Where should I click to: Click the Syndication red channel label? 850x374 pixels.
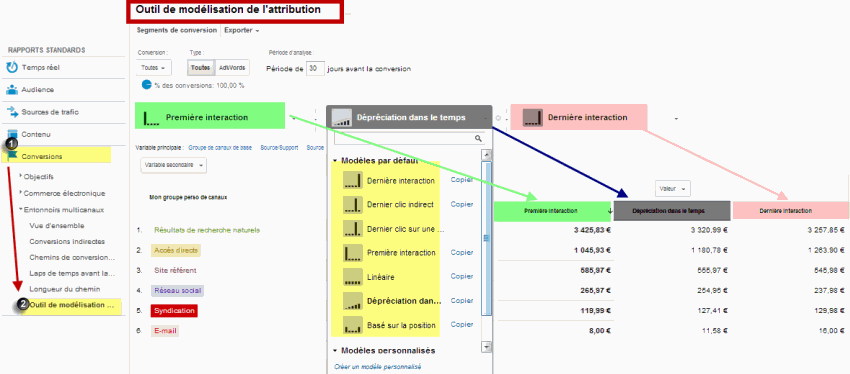(x=173, y=311)
